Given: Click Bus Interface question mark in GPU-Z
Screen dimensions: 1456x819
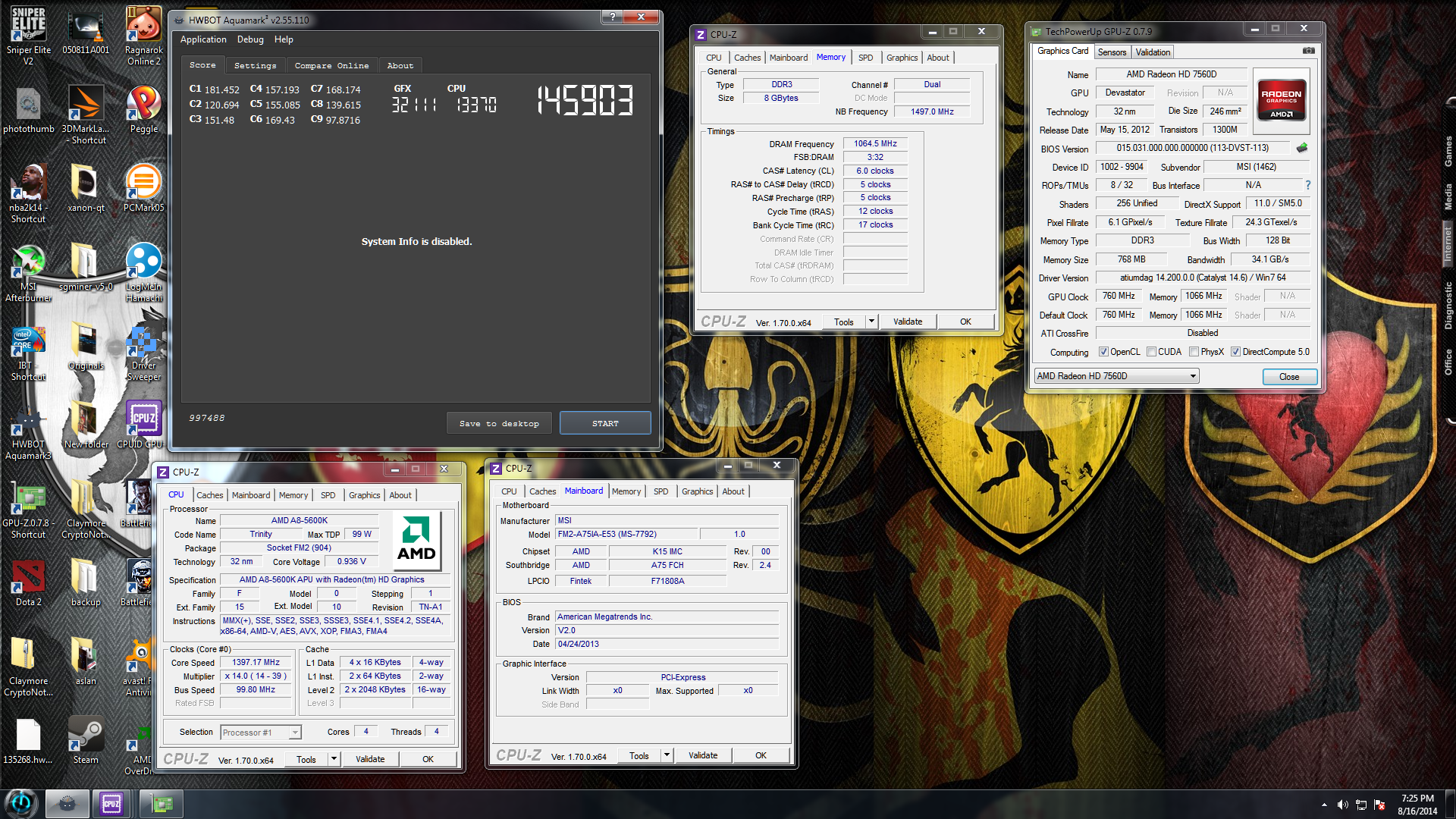Looking at the screenshot, I should (x=1308, y=185).
